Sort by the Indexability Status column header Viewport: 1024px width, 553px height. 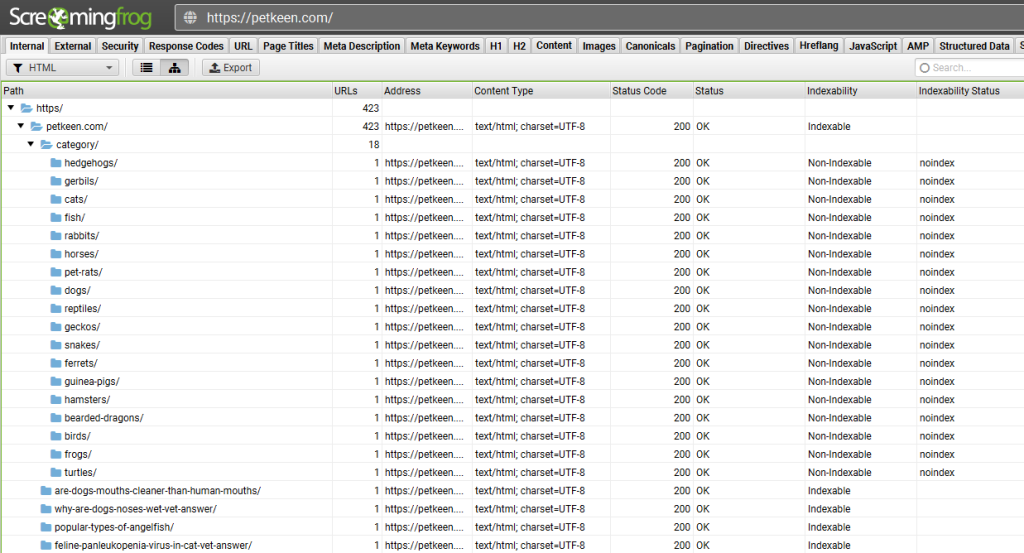[x=970, y=91]
